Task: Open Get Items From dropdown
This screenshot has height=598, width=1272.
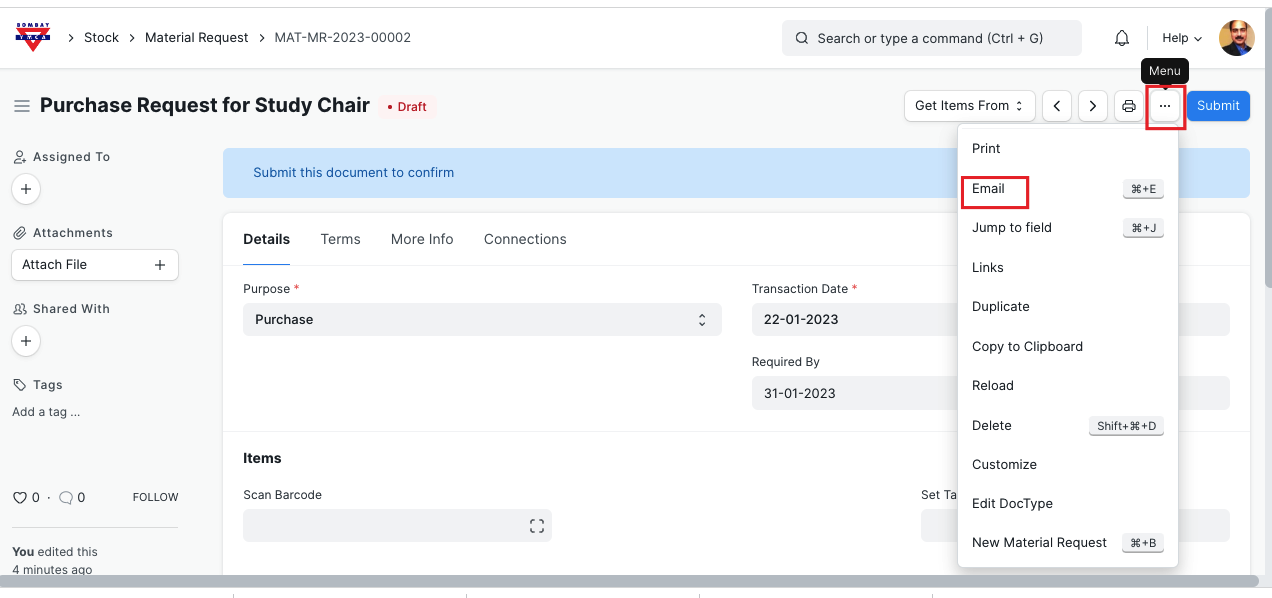Action: coord(968,106)
